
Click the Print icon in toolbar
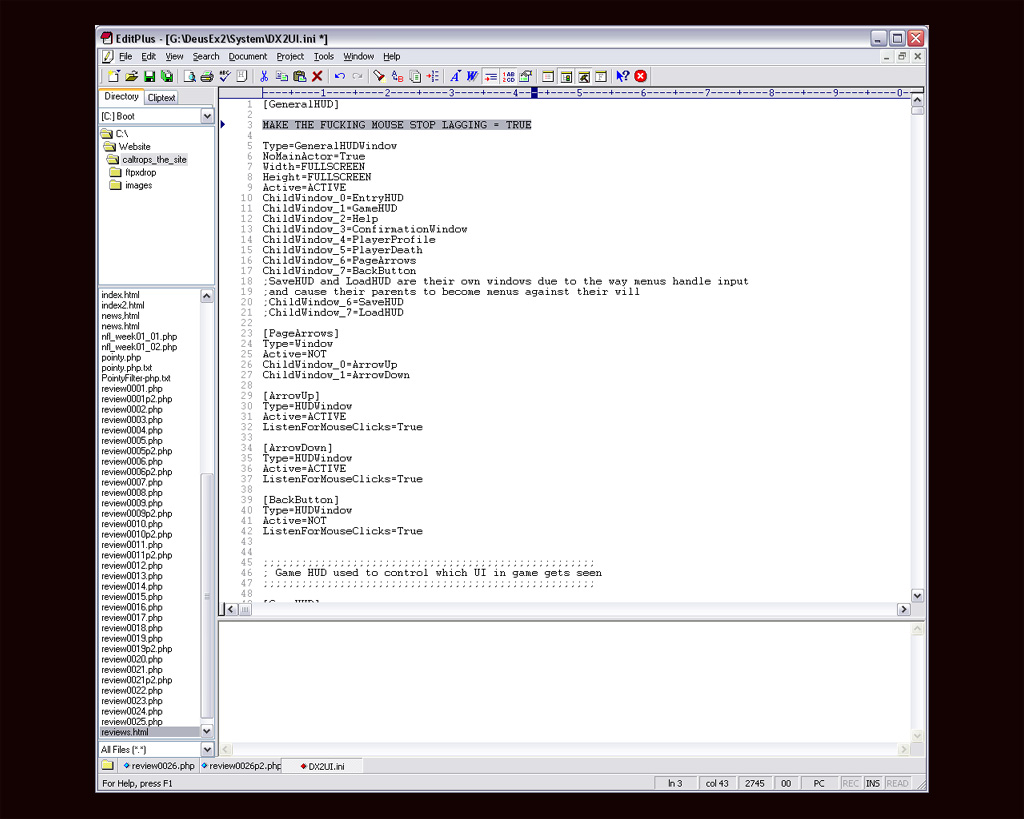coord(207,76)
